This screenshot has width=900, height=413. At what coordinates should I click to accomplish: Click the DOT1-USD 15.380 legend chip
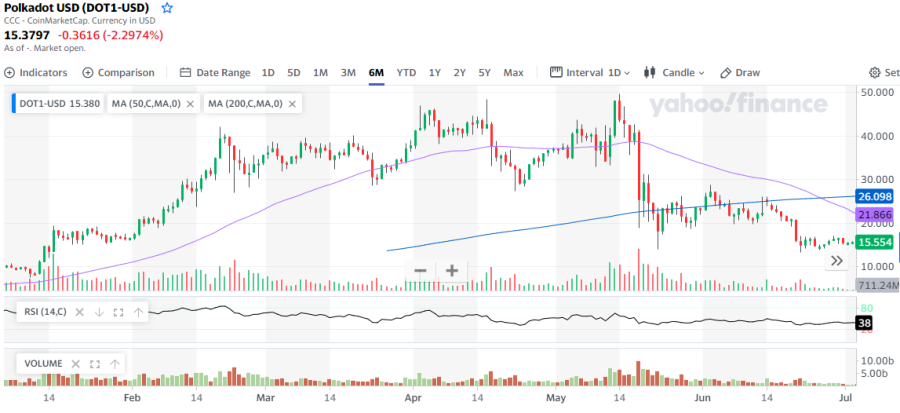58,104
